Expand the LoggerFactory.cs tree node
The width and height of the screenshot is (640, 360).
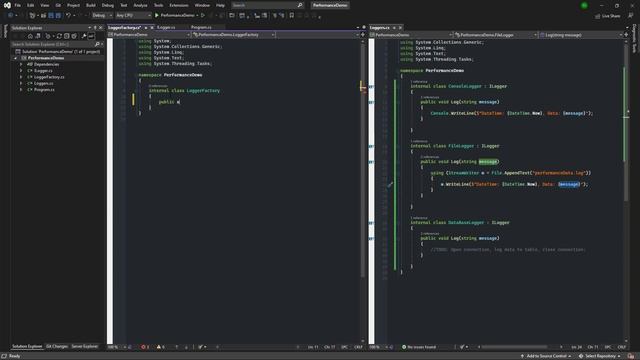pyautogui.click(x=21, y=77)
